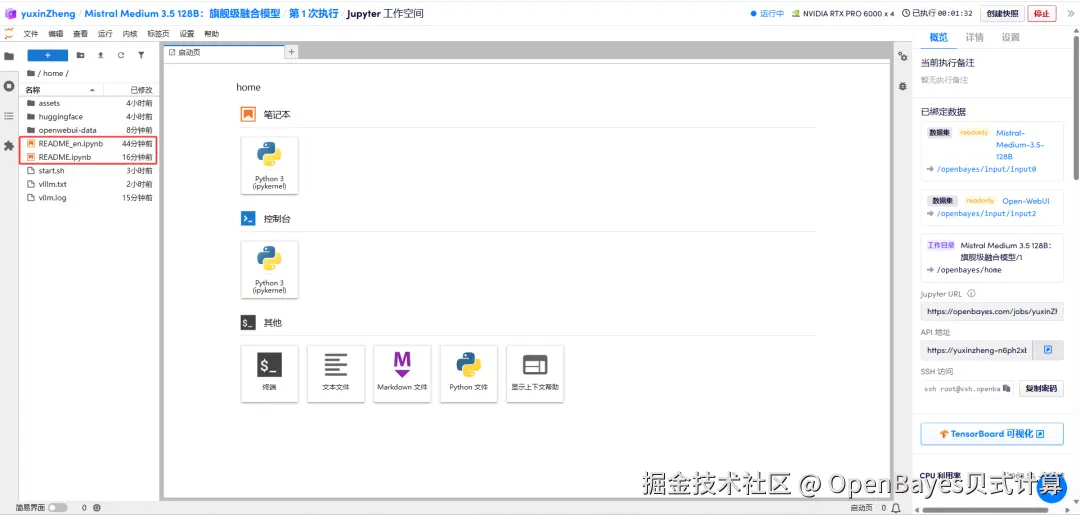Select the vlllm.txt file
Screen dimensions: 1080x515
[90, 184]
